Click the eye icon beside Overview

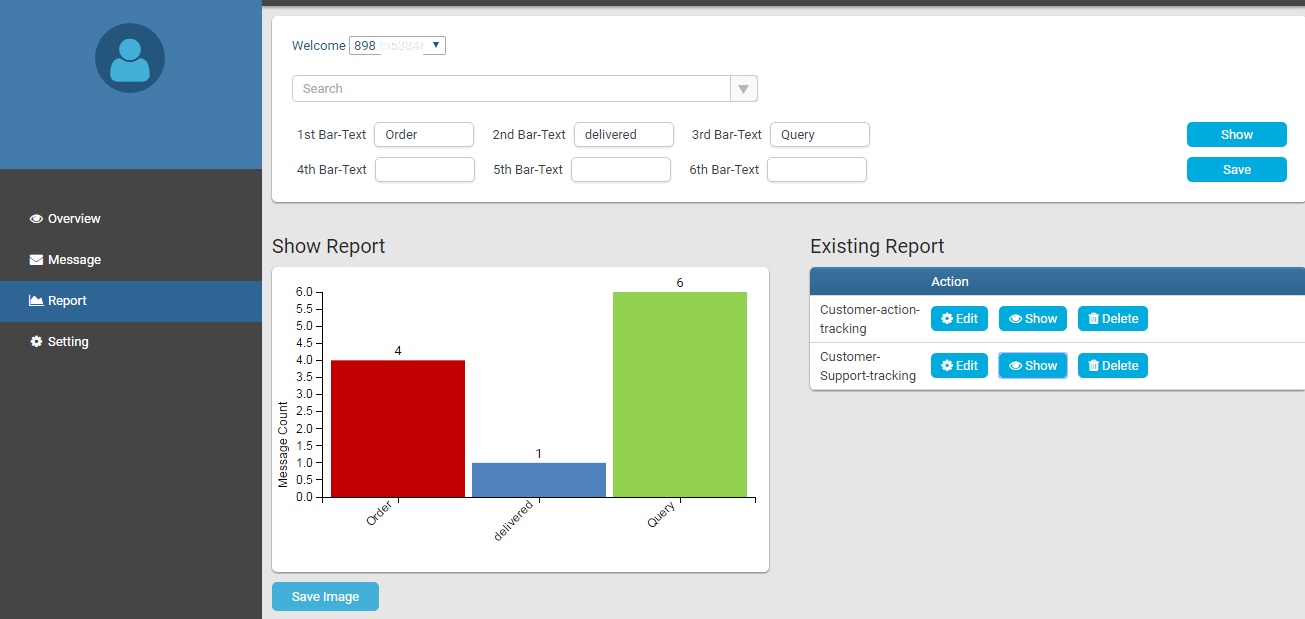click(37, 219)
